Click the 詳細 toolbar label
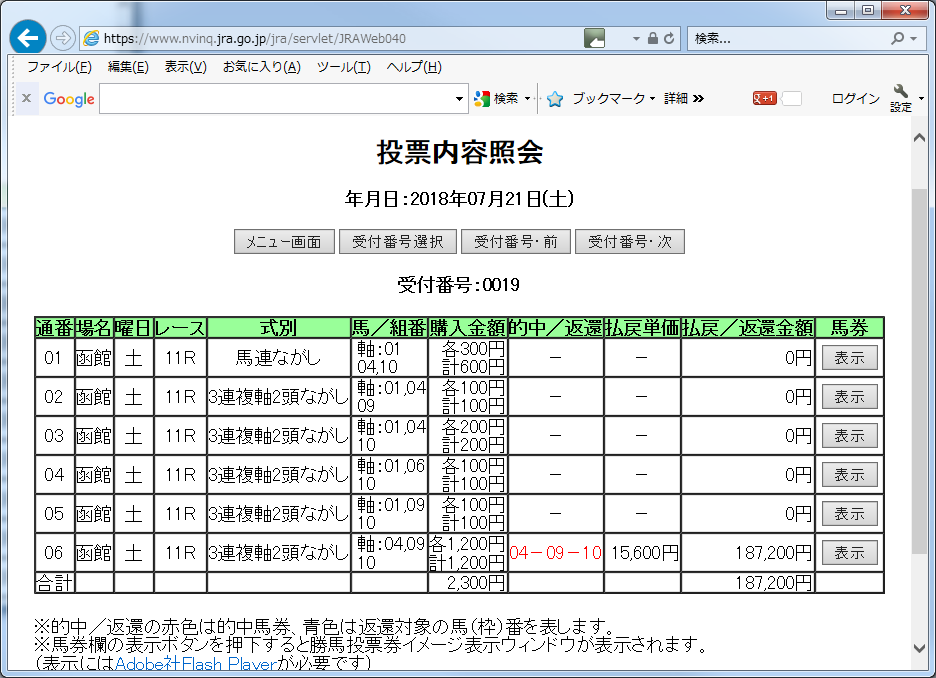 (x=676, y=98)
